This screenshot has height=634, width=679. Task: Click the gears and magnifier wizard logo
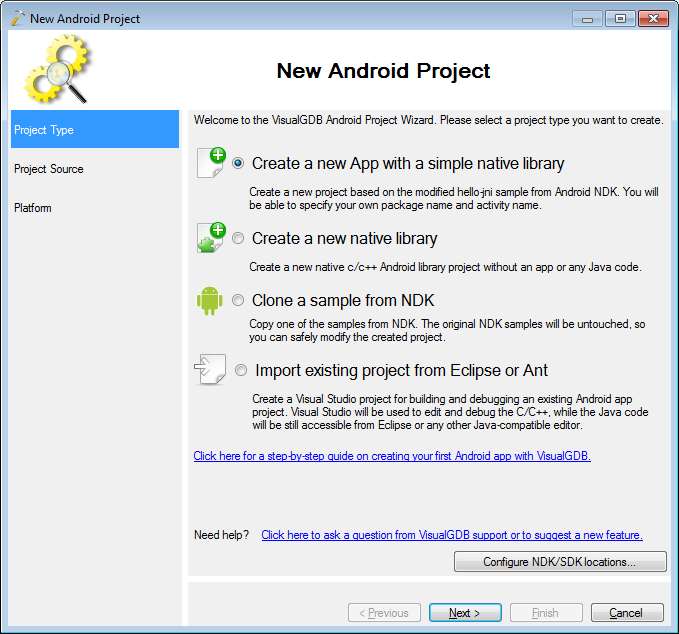click(x=57, y=69)
